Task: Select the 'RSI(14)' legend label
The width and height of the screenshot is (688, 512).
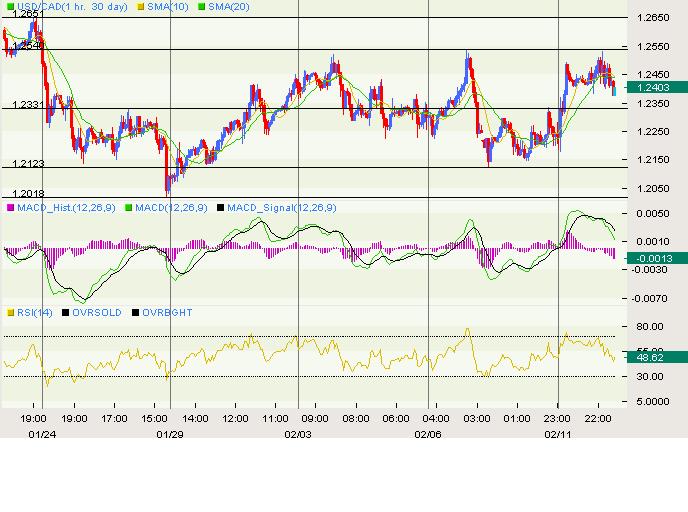Action: pos(35,313)
